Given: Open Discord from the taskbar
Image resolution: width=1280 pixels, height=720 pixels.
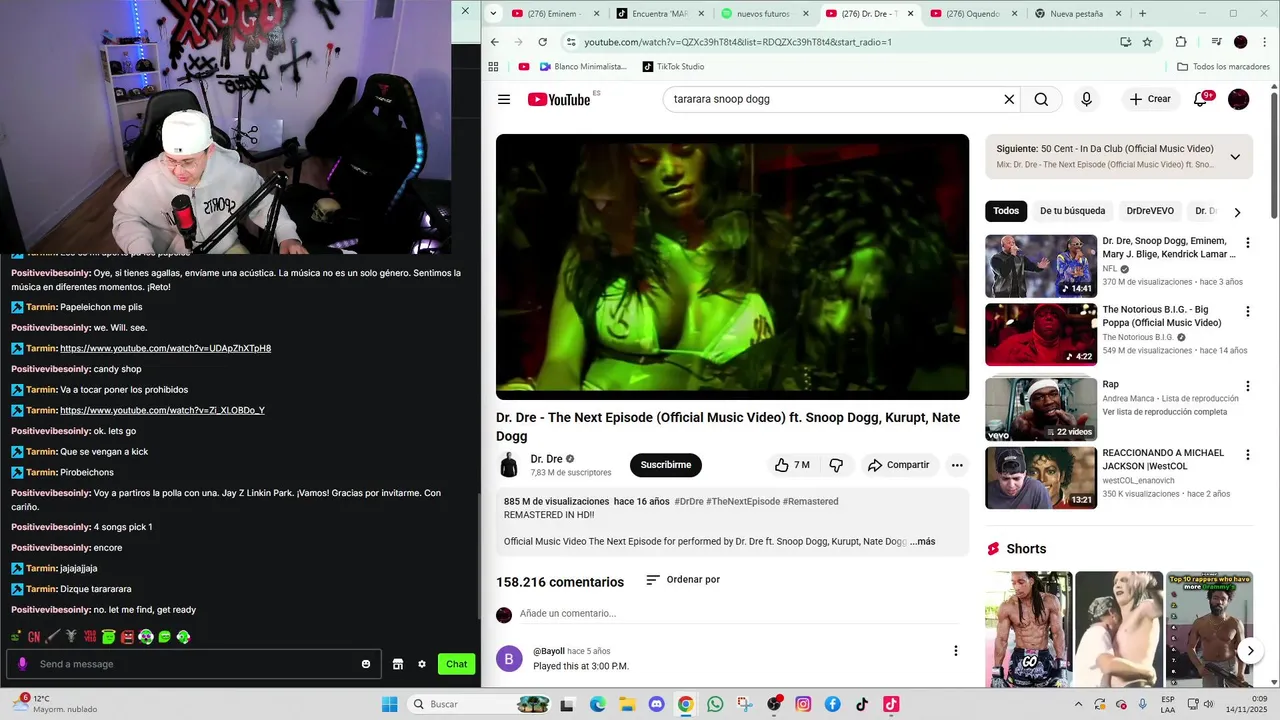Looking at the screenshot, I should click(656, 704).
